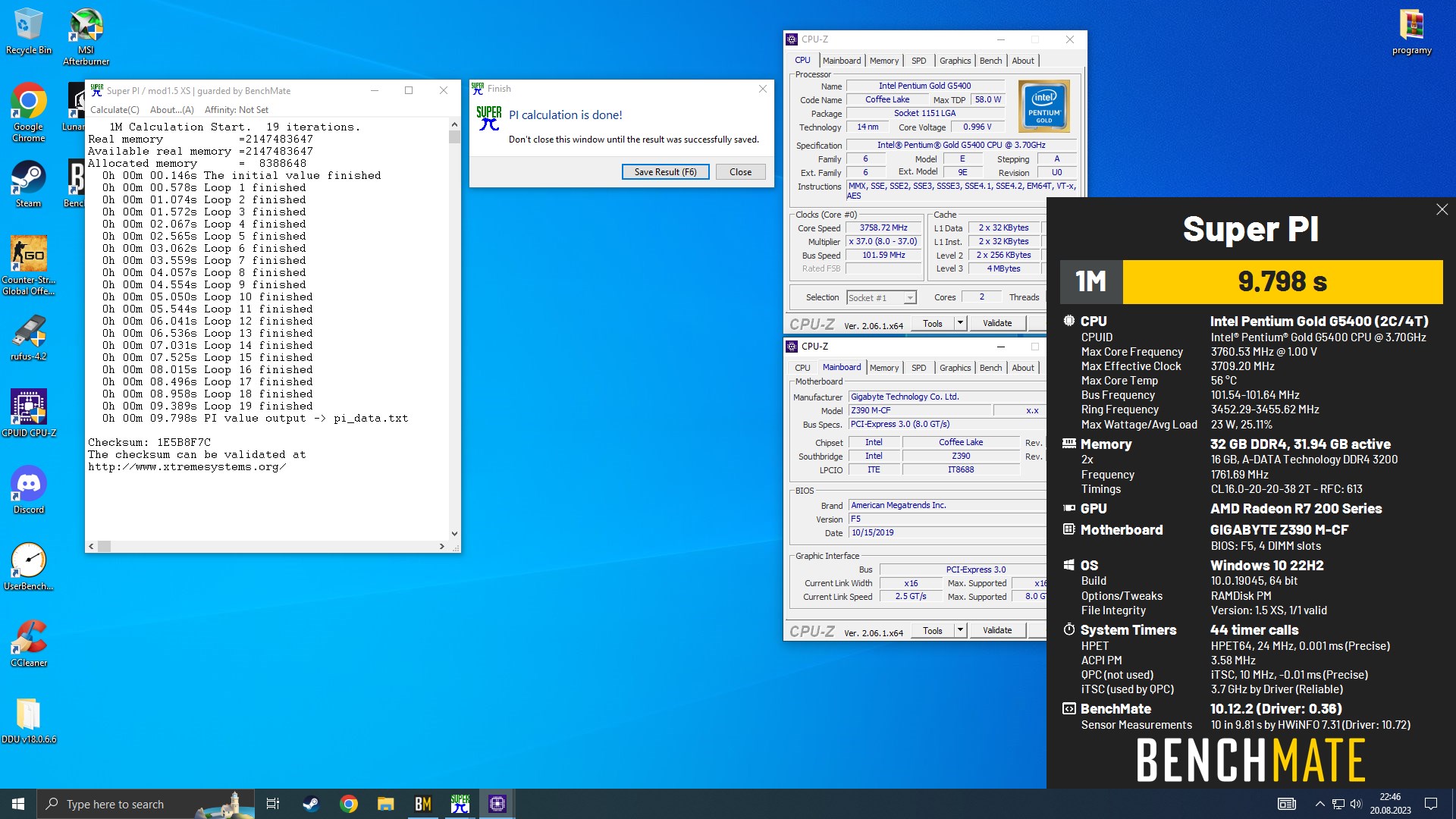Viewport: 1456px width, 819px height.
Task: Switch to BenchMate taskbar icon
Action: coord(422,804)
